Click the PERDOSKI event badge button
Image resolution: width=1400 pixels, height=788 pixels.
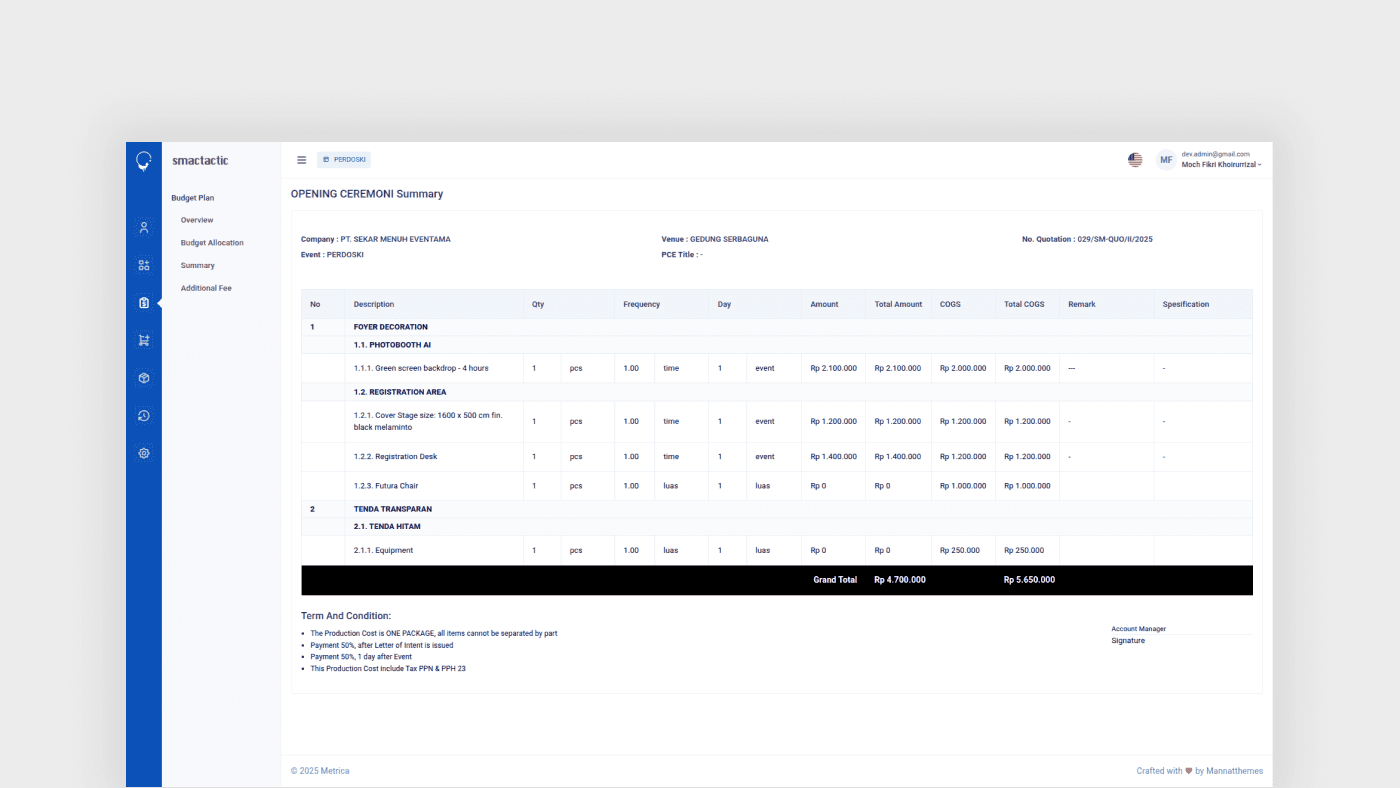pyautogui.click(x=344, y=160)
